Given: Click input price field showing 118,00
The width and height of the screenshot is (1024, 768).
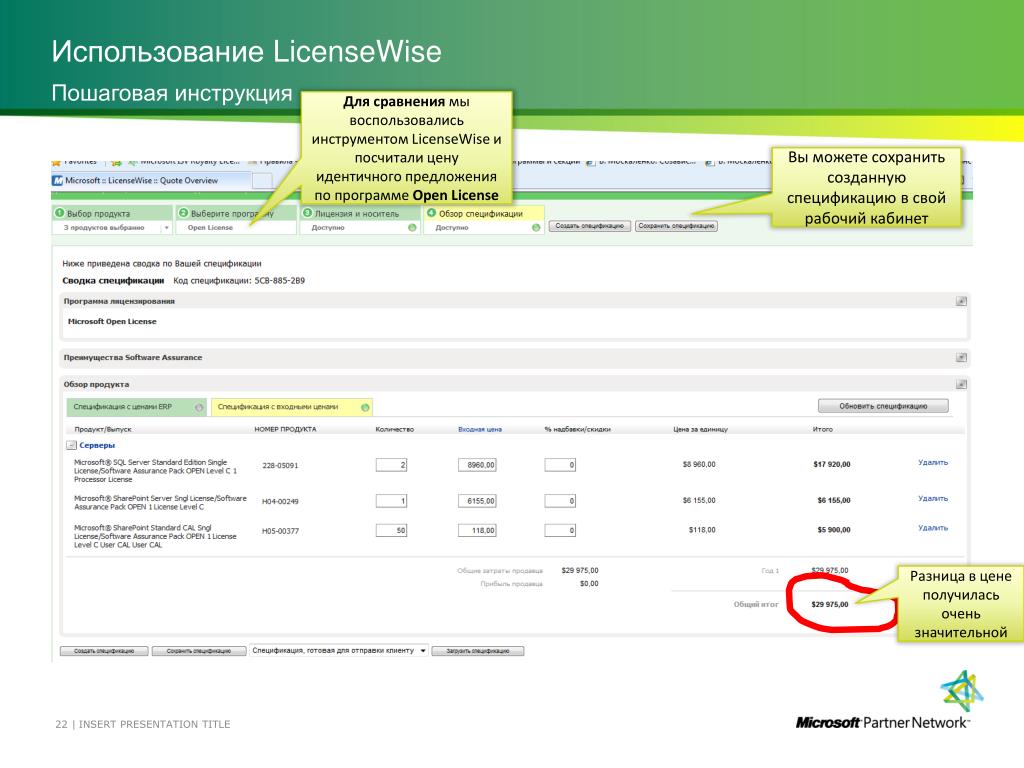Looking at the screenshot, I should point(477,530).
